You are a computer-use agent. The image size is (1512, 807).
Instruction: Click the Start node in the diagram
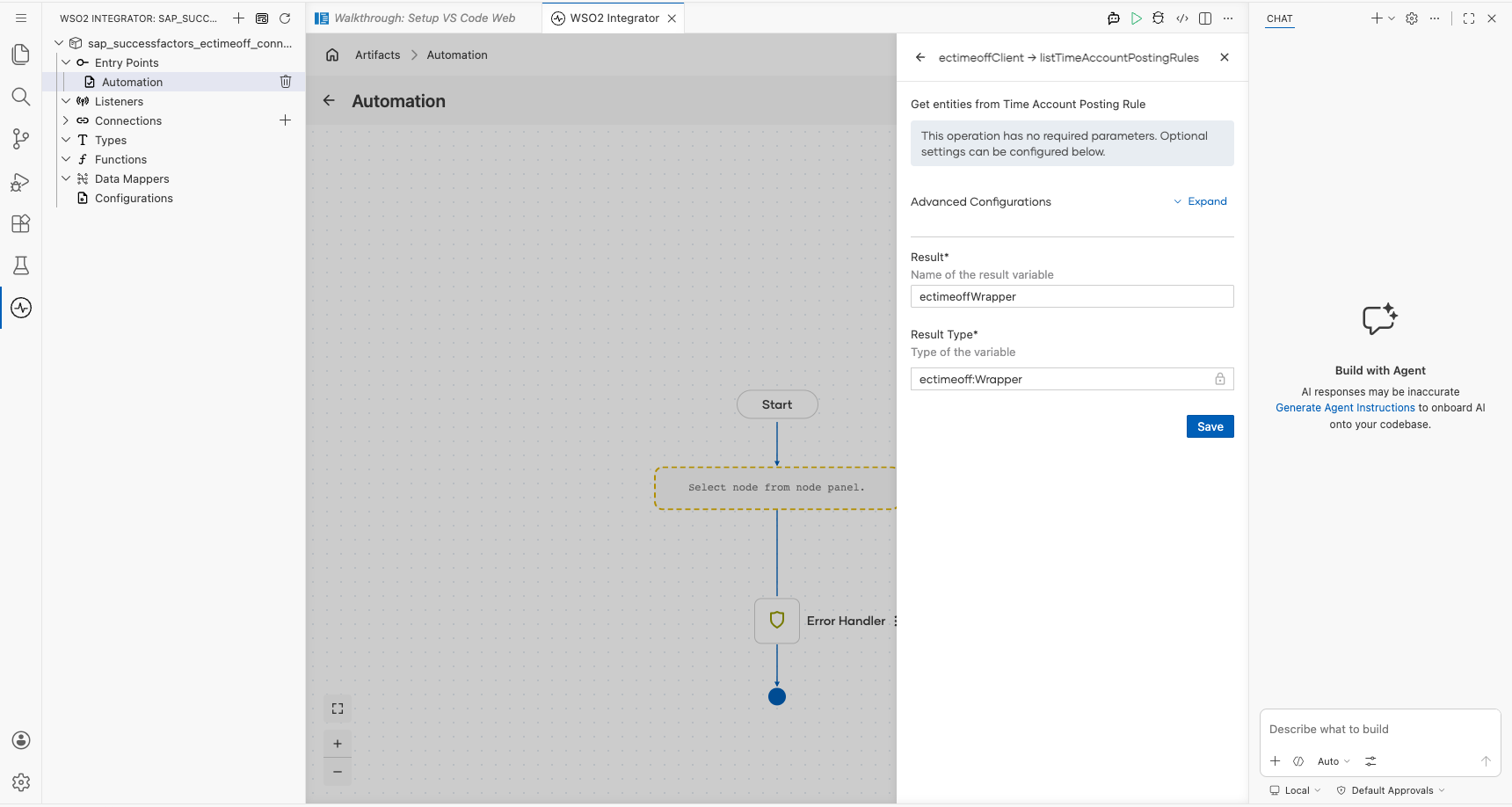pyautogui.click(x=777, y=404)
